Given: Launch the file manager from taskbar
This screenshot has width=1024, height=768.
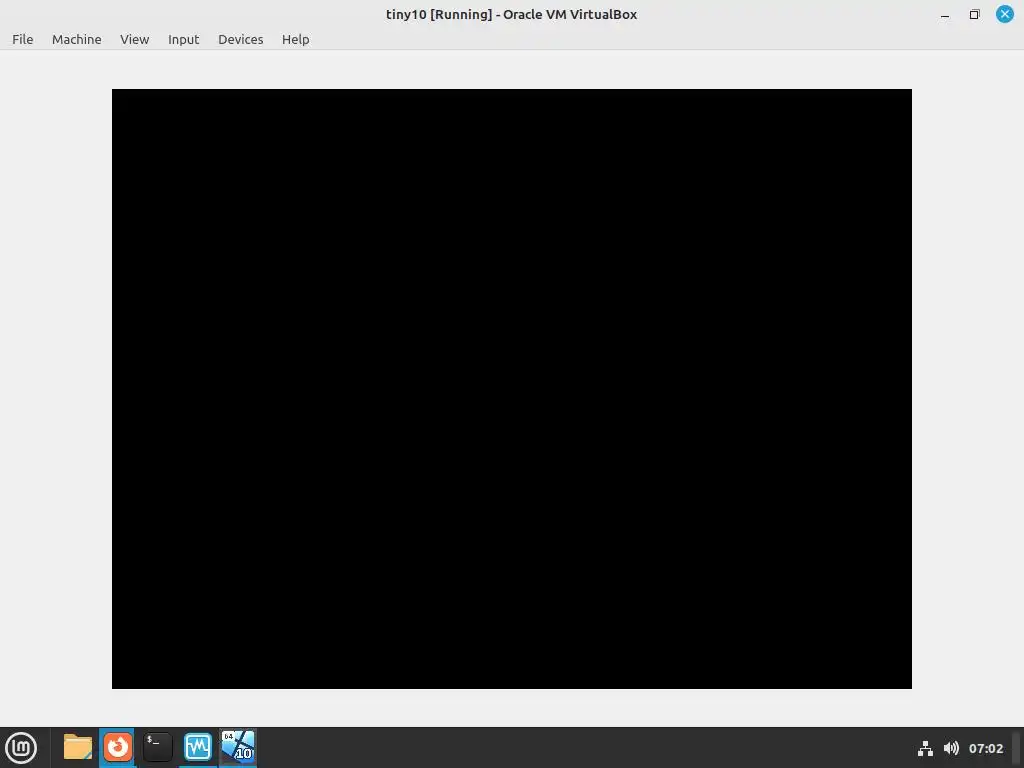Looking at the screenshot, I should [x=78, y=747].
